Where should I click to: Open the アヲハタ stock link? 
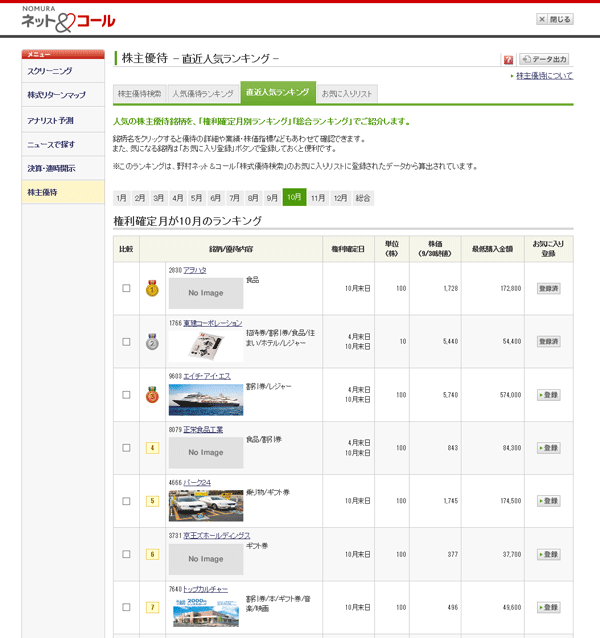tap(195, 270)
